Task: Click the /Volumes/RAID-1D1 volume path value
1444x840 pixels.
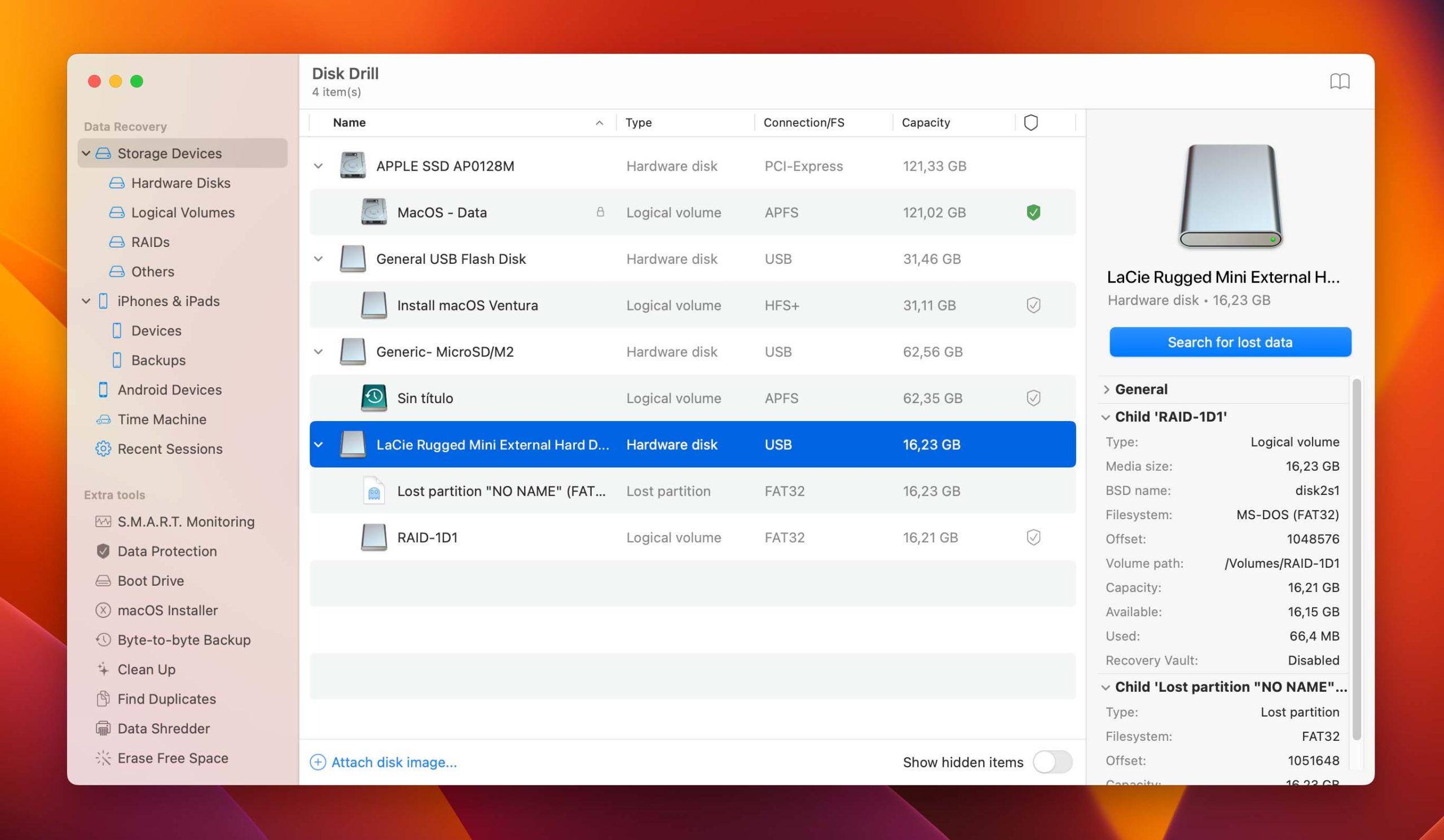Action: [1282, 563]
